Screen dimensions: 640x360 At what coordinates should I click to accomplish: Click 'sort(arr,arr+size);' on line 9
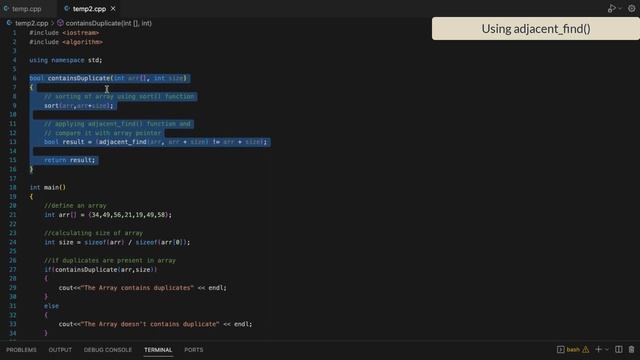pyautogui.click(x=78, y=106)
